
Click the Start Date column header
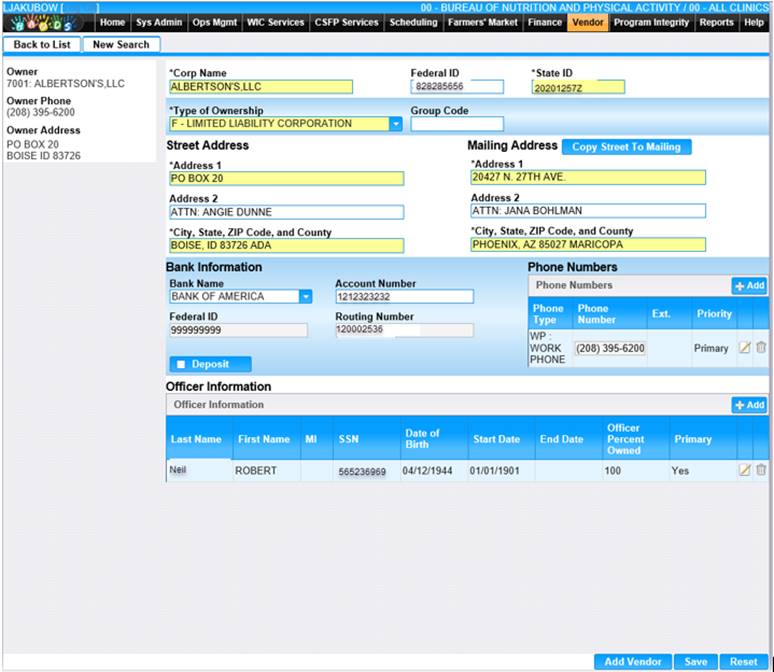pyautogui.click(x=501, y=438)
